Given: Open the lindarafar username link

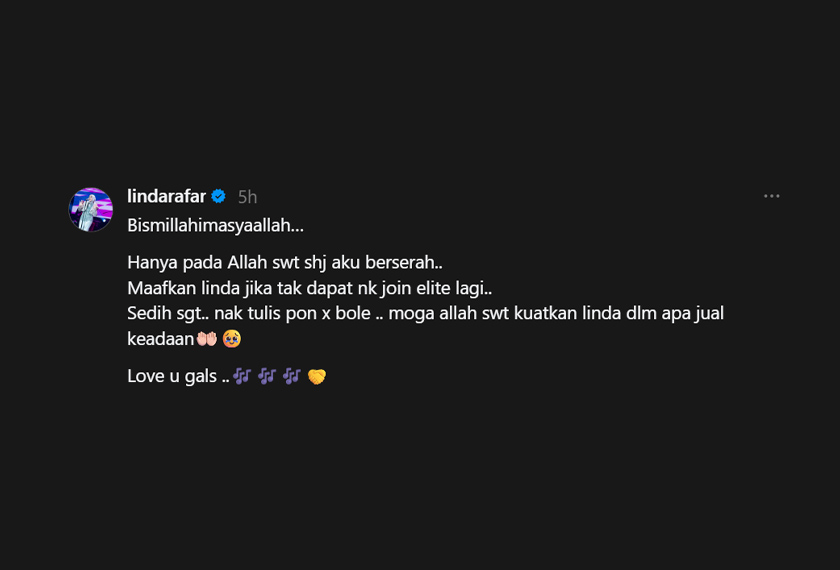Looking at the screenshot, I should click(166, 197).
